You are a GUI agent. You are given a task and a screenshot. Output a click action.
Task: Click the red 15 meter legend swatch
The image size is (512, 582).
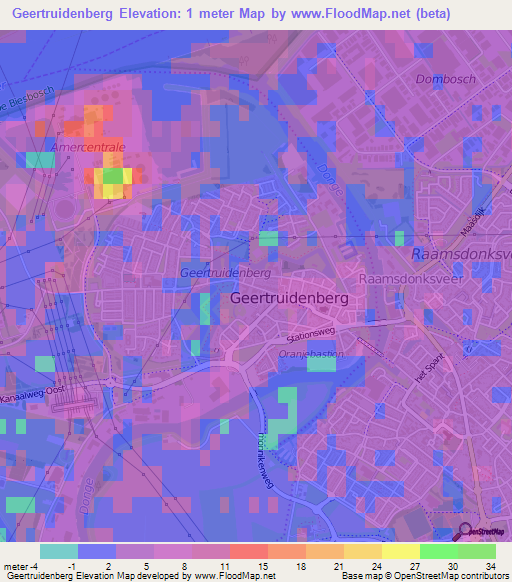(249, 552)
